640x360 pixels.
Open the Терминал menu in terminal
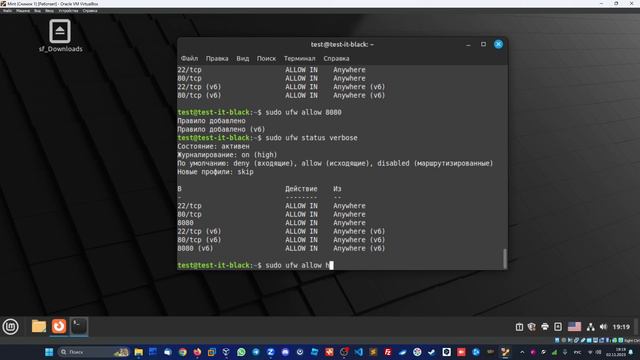click(300, 58)
